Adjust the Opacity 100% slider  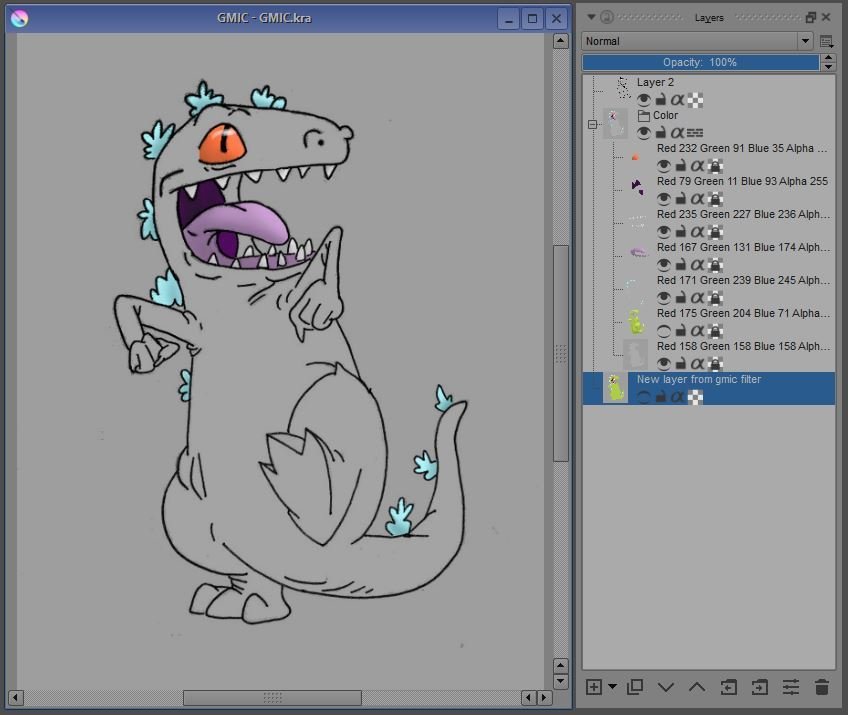coord(700,62)
